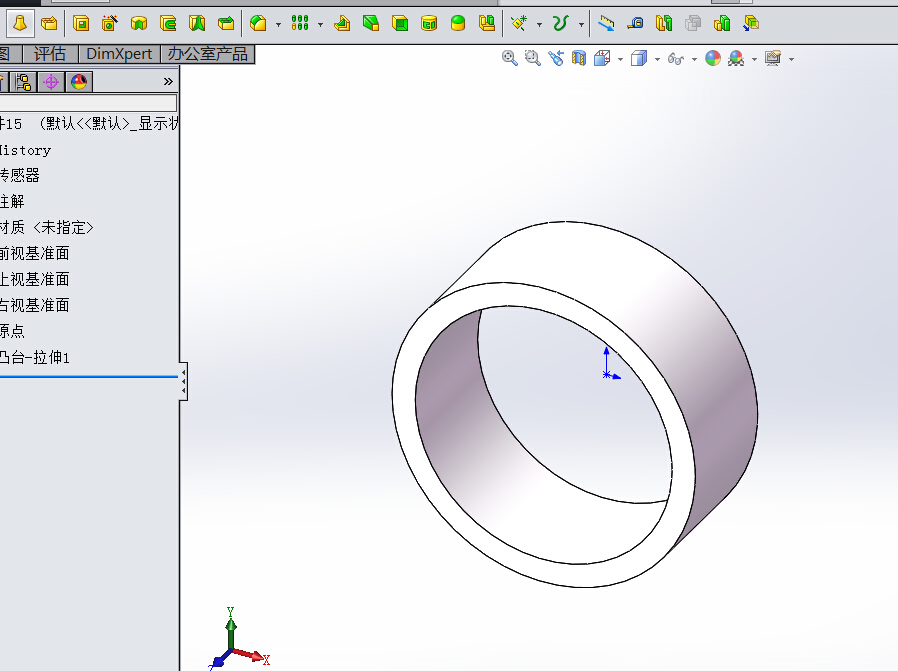Select the Revolved Cut tool
This screenshot has height=671, width=898.
pos(139,23)
